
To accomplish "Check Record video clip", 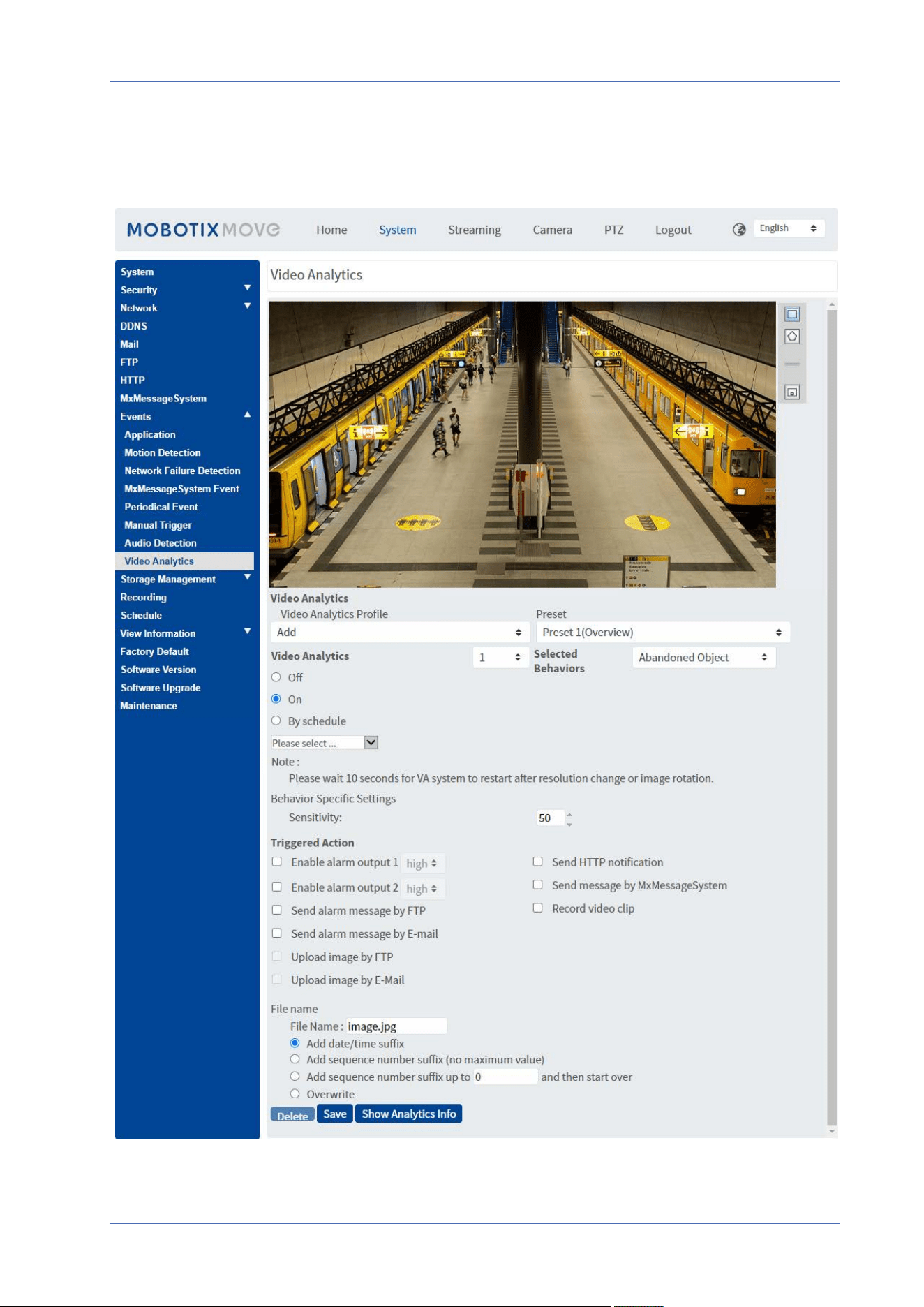I will [x=538, y=908].
